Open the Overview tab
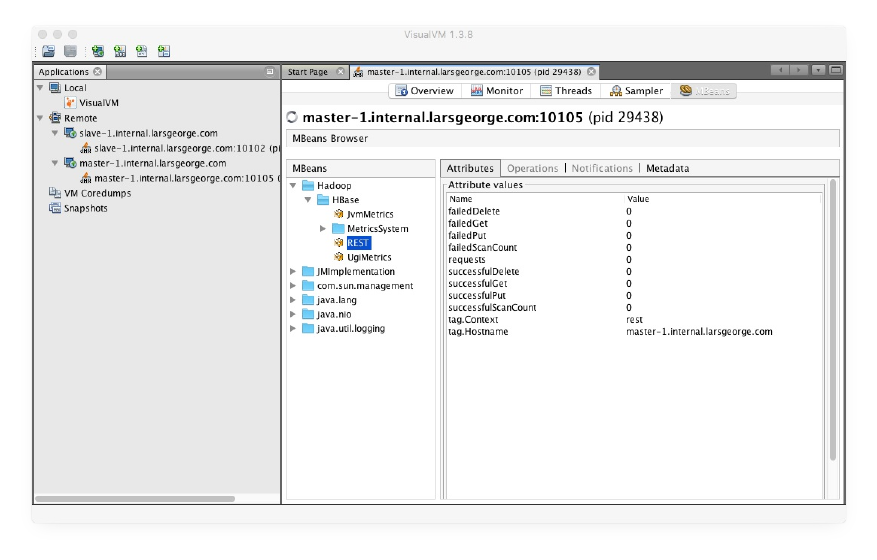 (x=425, y=91)
